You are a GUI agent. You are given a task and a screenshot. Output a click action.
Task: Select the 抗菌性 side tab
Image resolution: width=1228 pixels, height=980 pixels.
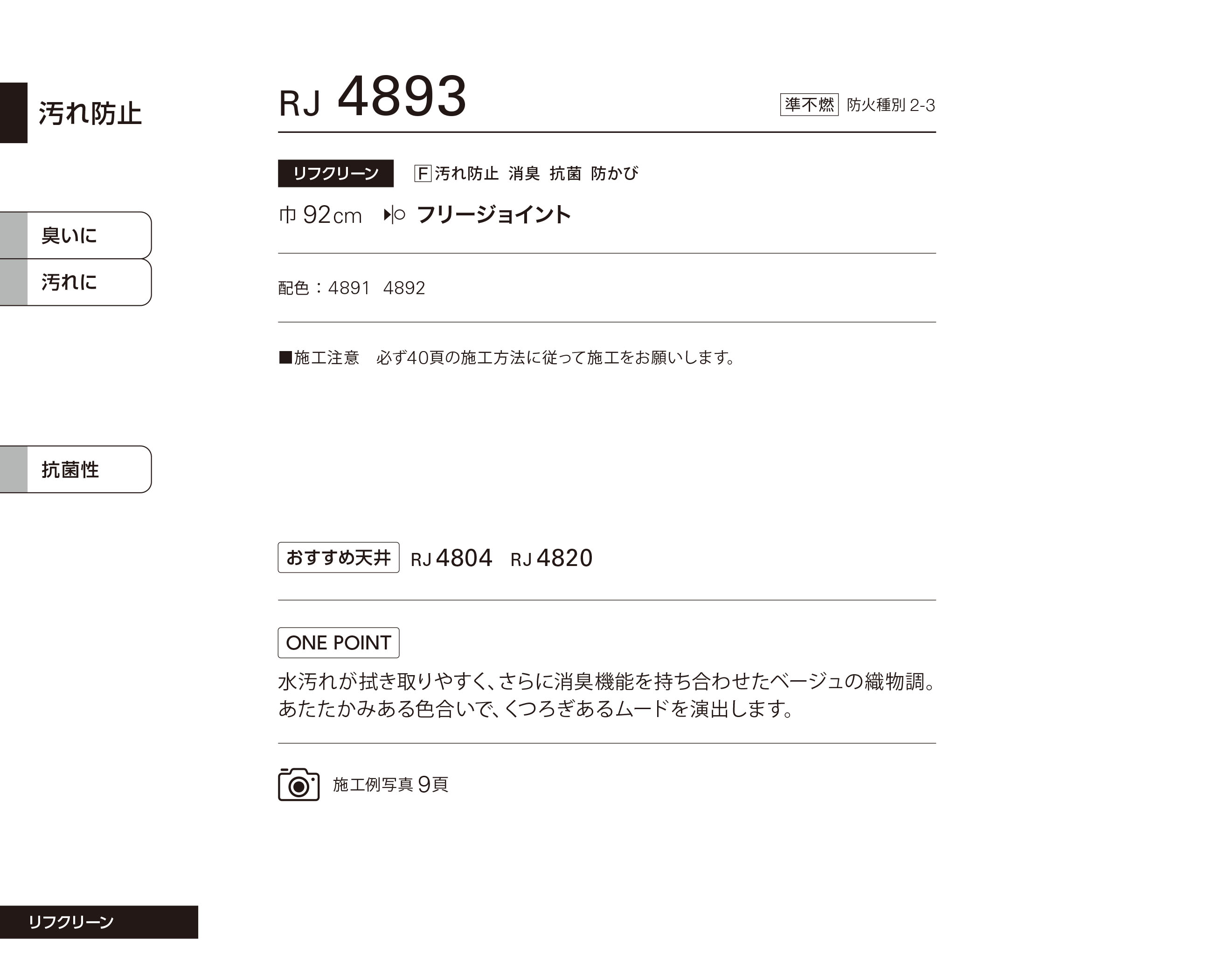click(x=76, y=469)
